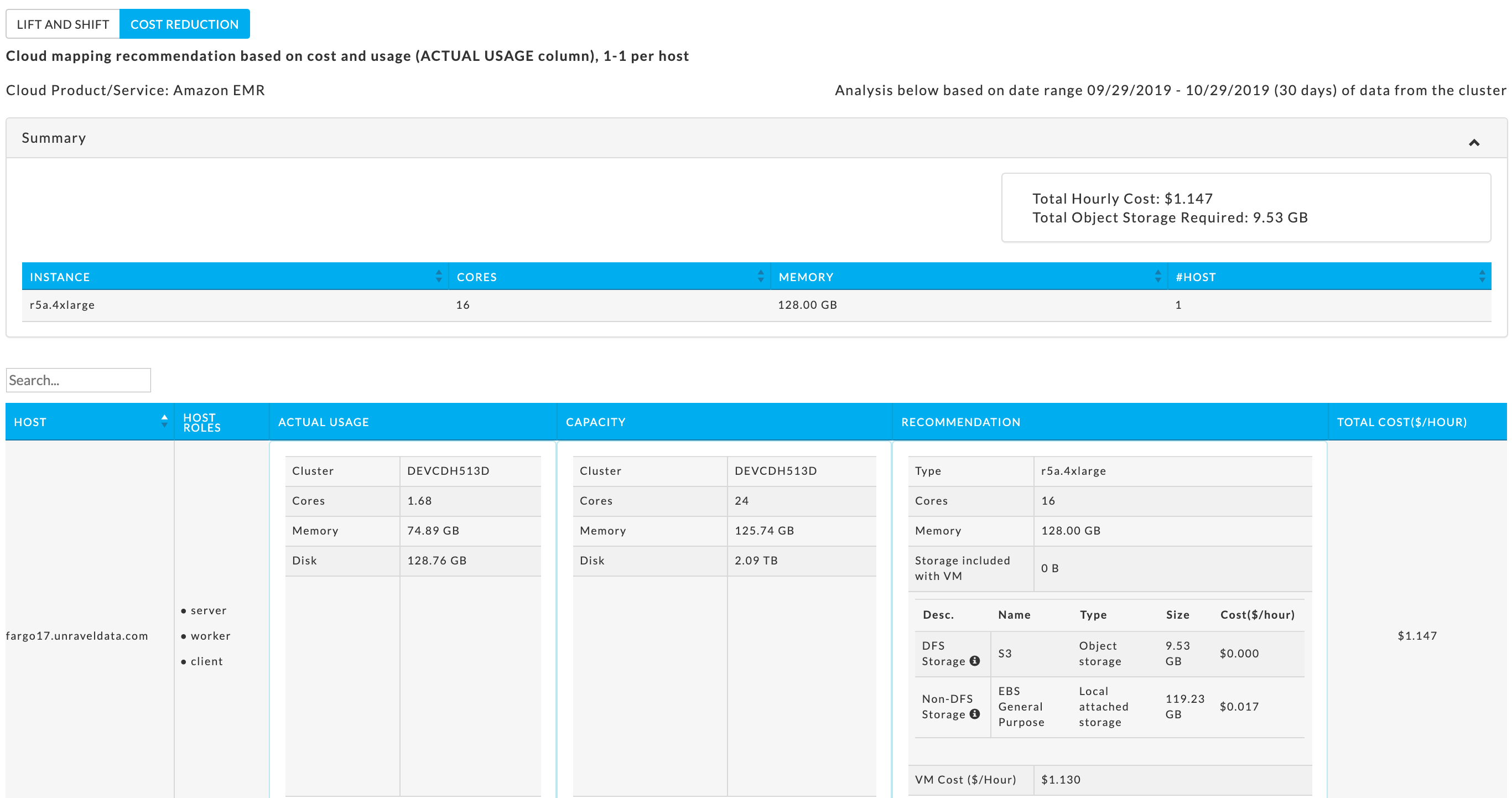Click the $0.000 cost cell
This screenshot has height=798, width=1512.
1239,653
